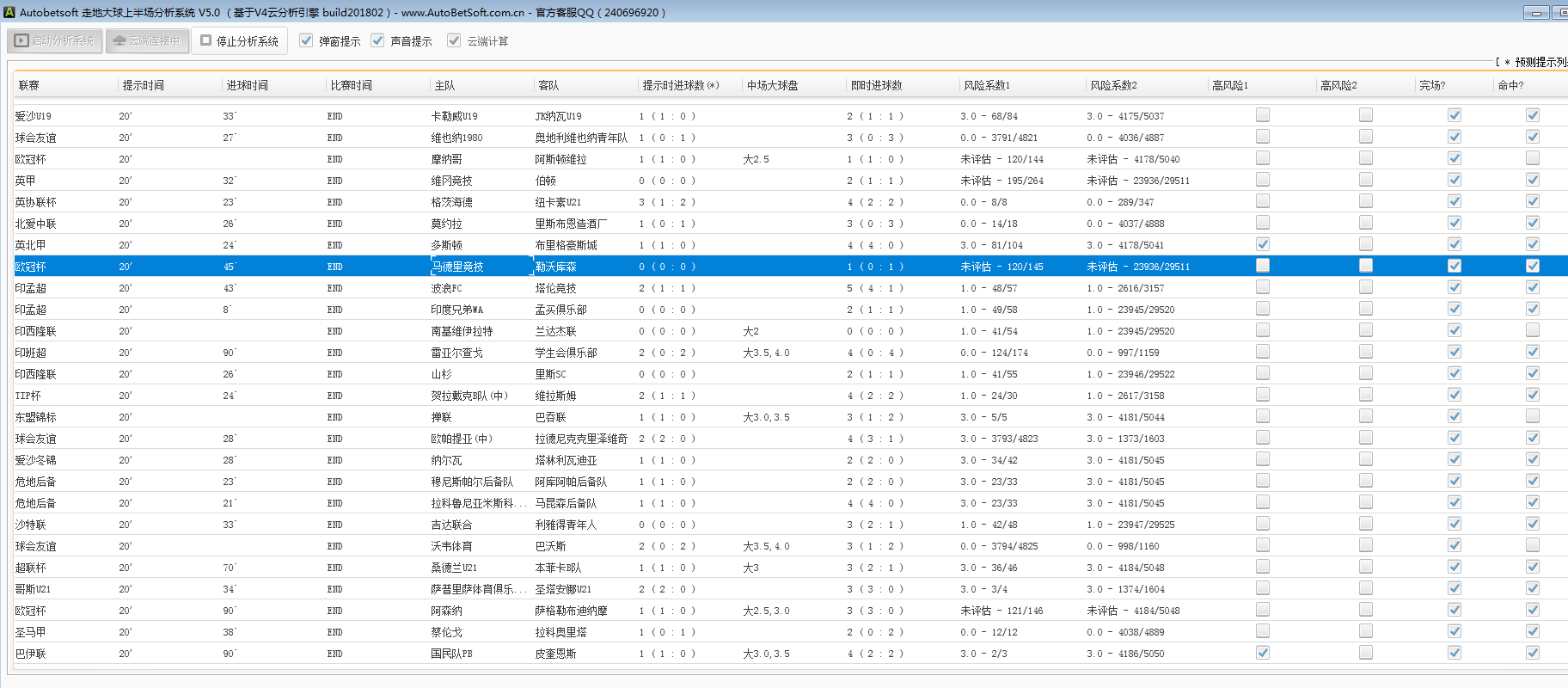Toggle 完场? checkbox for 马德里竞技 row
The height and width of the screenshot is (688, 1568).
click(1454, 266)
